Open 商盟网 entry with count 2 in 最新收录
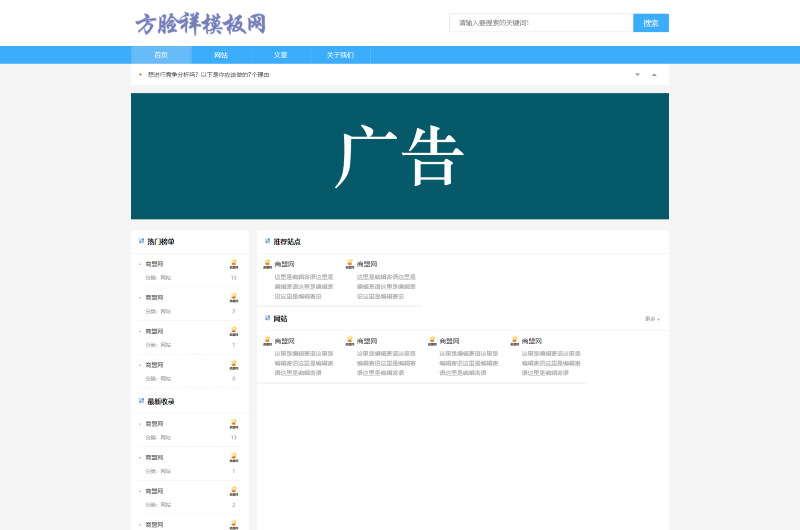 click(x=155, y=491)
